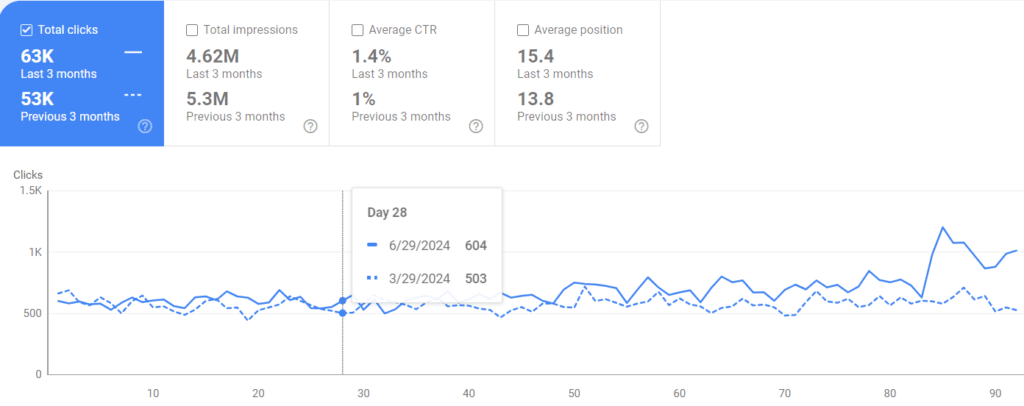Click the dashed-line data point at Day 28
Viewport: 1024px width, 406px height.
point(342,313)
